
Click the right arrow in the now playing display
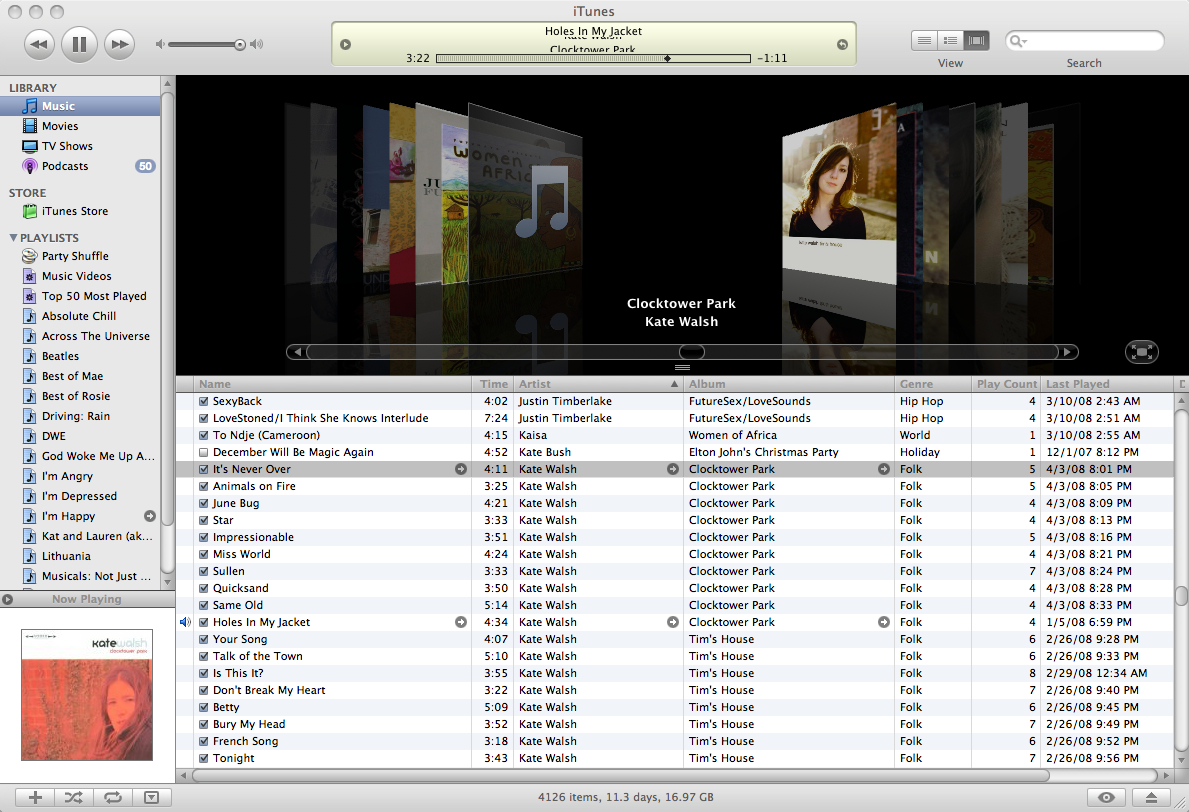[x=842, y=45]
